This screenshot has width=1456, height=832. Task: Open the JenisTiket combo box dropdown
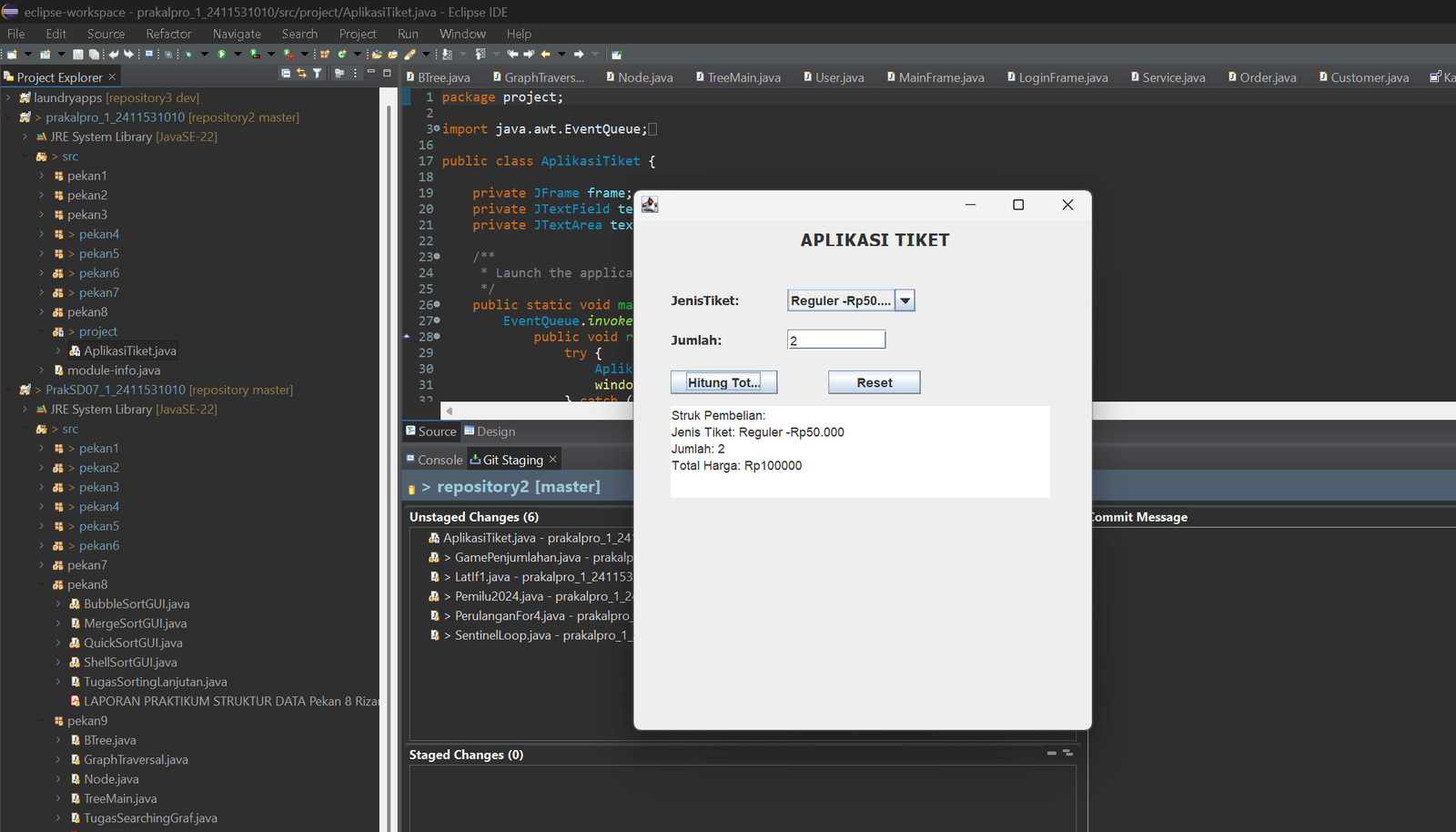pos(905,301)
